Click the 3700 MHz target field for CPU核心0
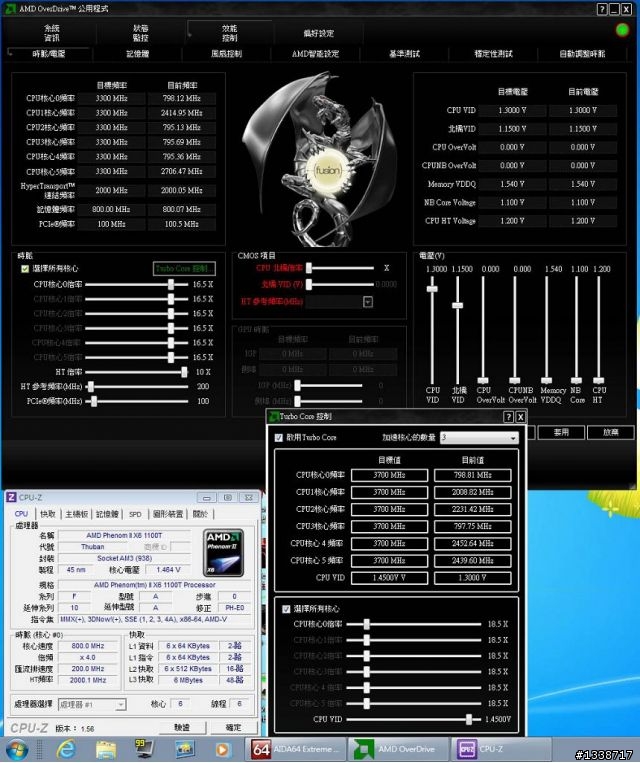This screenshot has width=640, height=763. [x=389, y=475]
